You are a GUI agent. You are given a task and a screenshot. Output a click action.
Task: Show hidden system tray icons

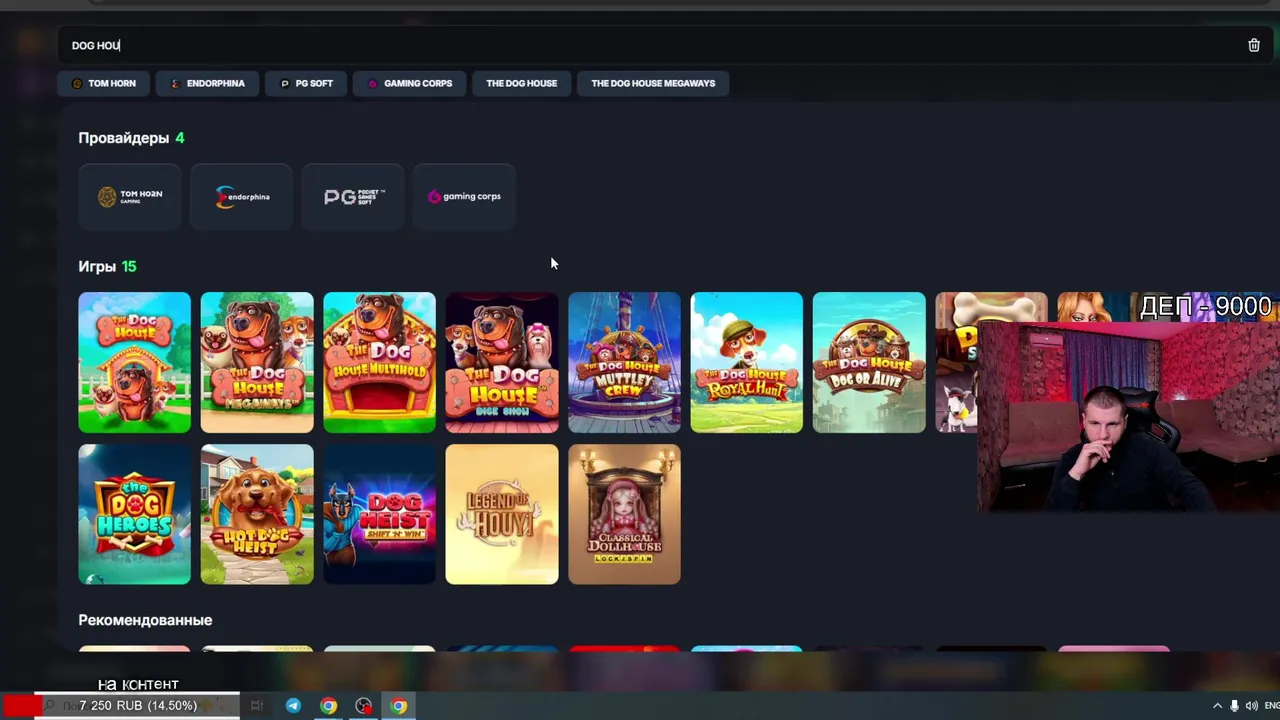[1217, 706]
